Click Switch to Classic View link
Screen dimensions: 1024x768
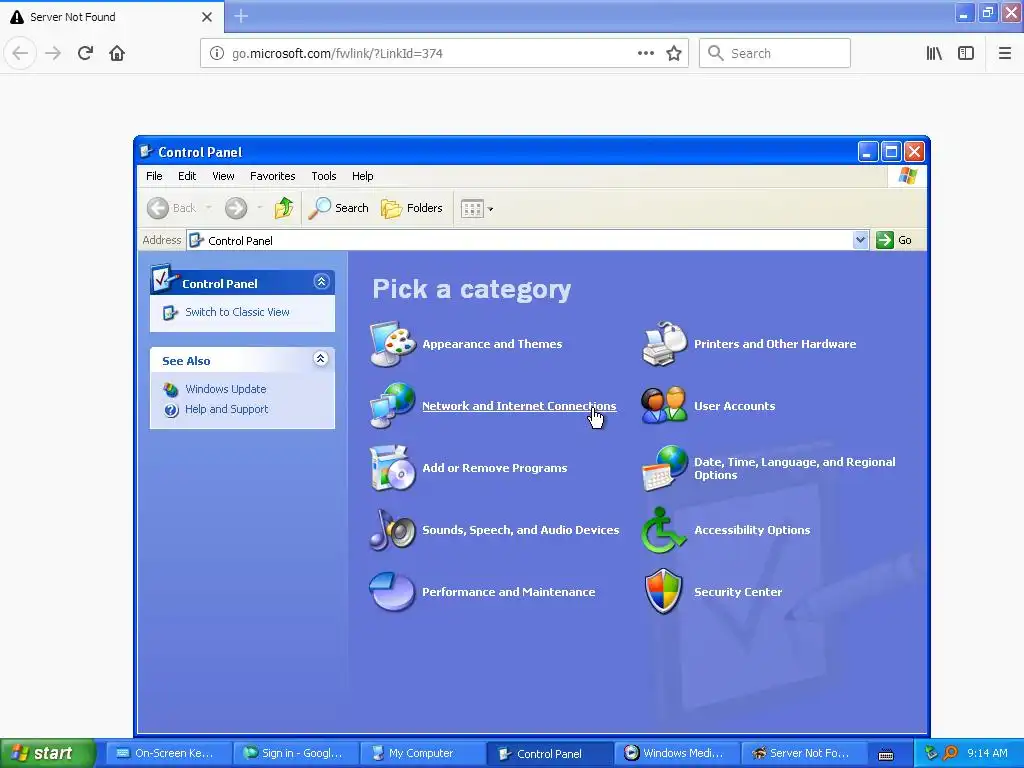[x=237, y=312]
